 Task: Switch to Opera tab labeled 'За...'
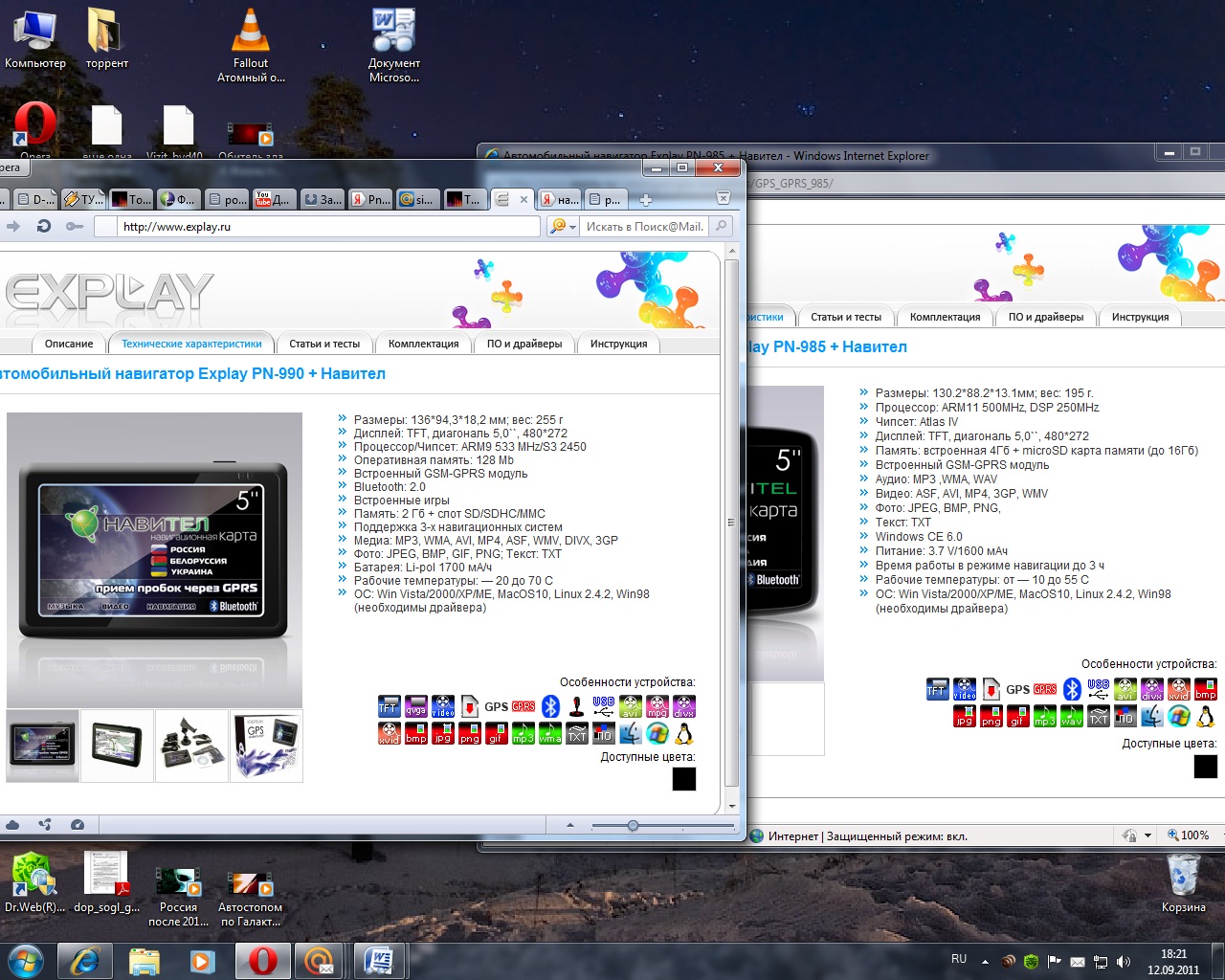point(323,199)
